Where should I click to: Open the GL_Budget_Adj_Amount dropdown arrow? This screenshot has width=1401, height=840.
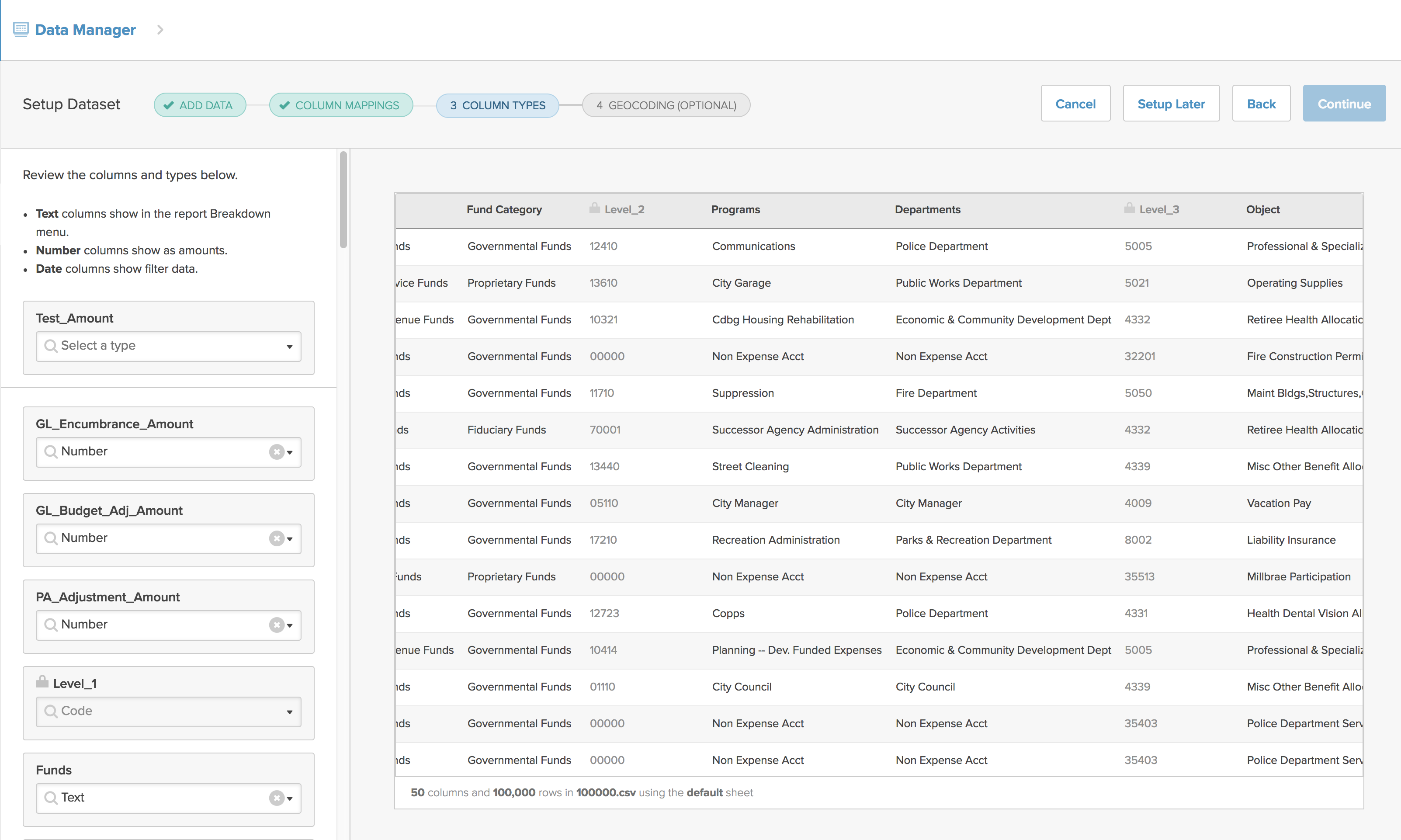tap(290, 539)
